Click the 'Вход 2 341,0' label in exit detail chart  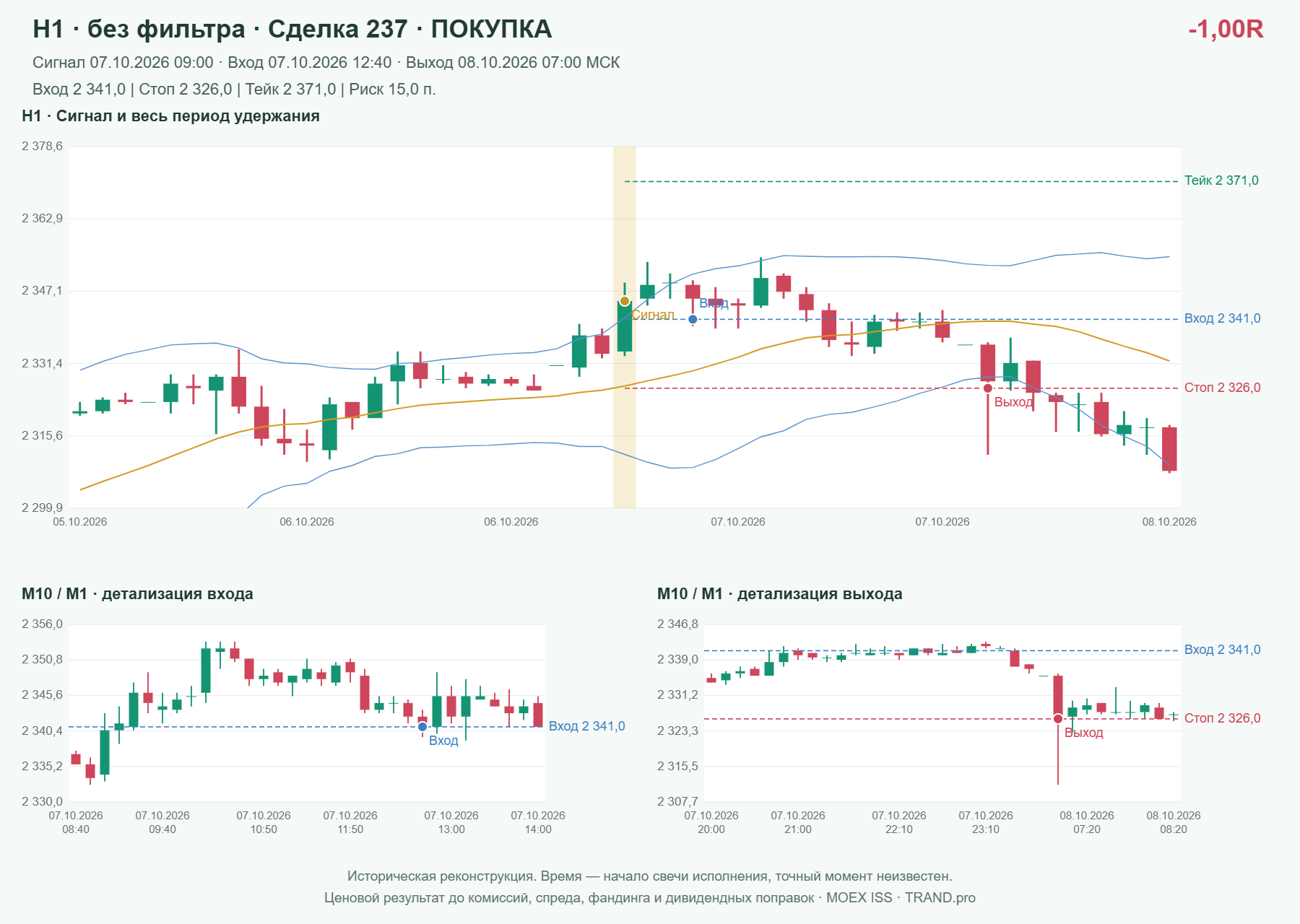tap(1223, 650)
